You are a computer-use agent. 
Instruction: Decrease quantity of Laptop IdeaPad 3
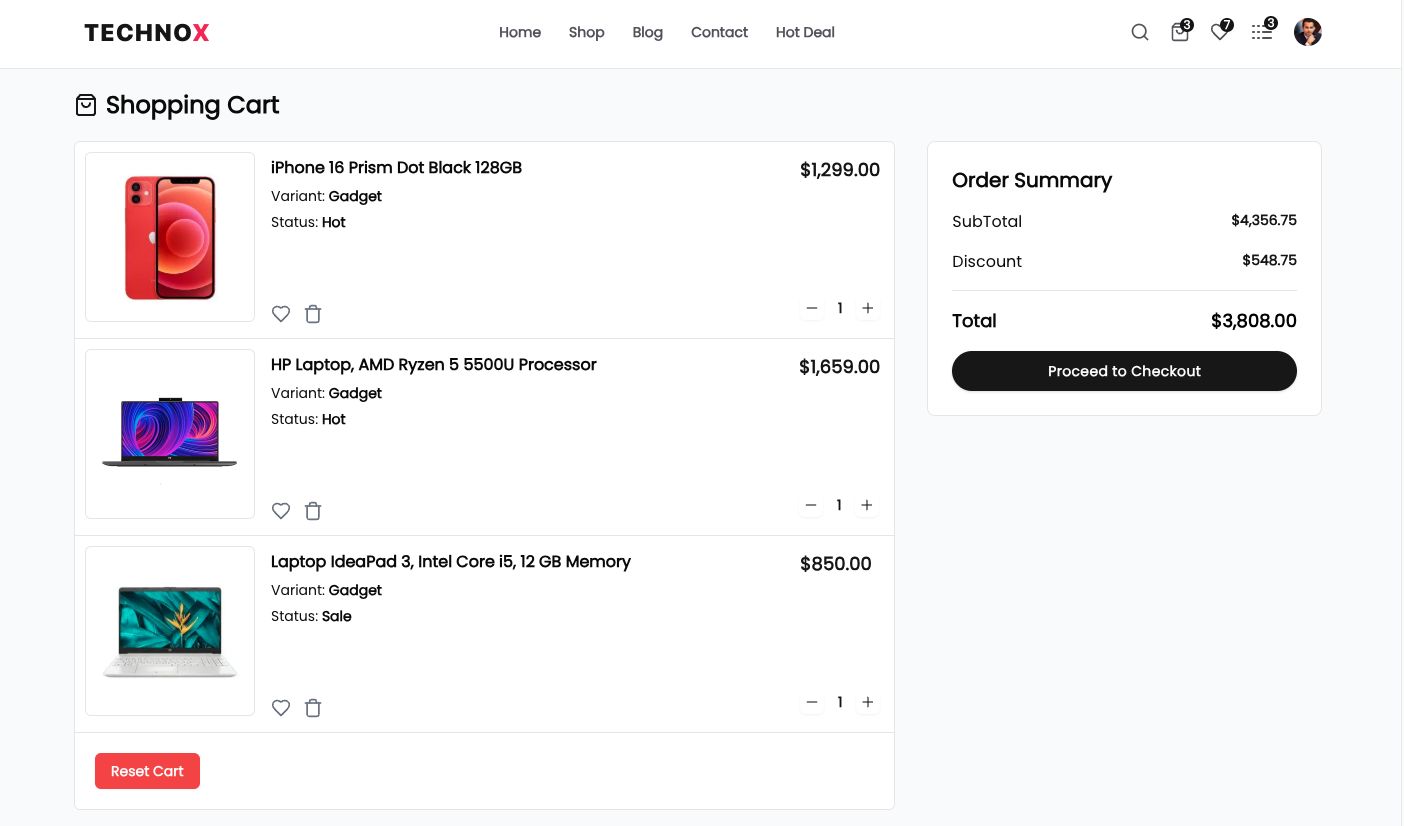tap(812, 702)
